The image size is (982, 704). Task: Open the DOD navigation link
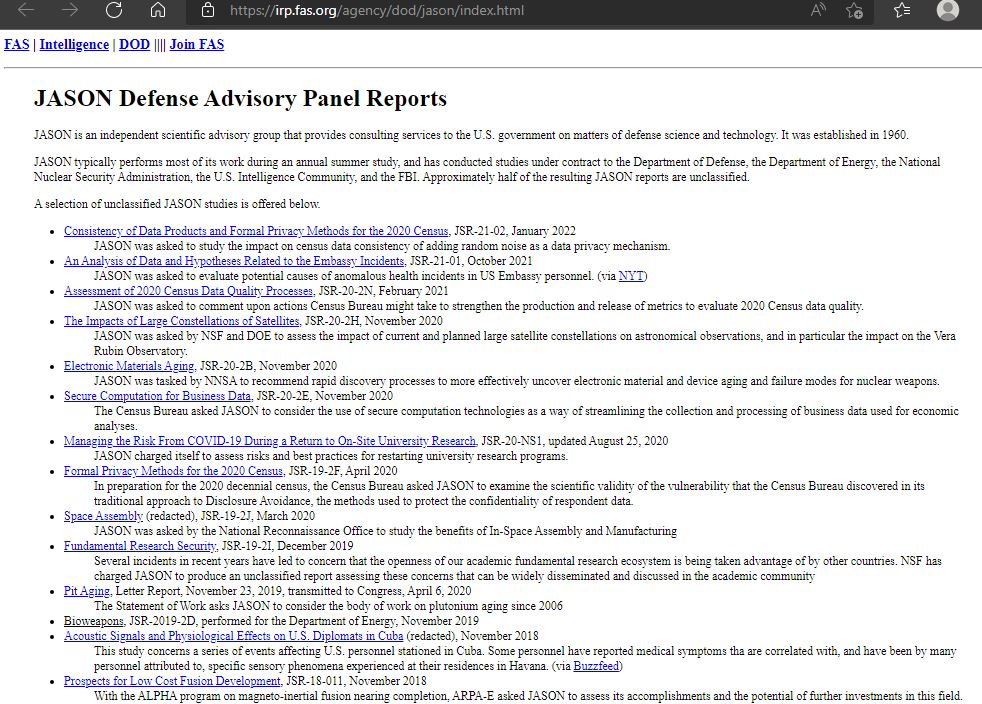tap(134, 44)
